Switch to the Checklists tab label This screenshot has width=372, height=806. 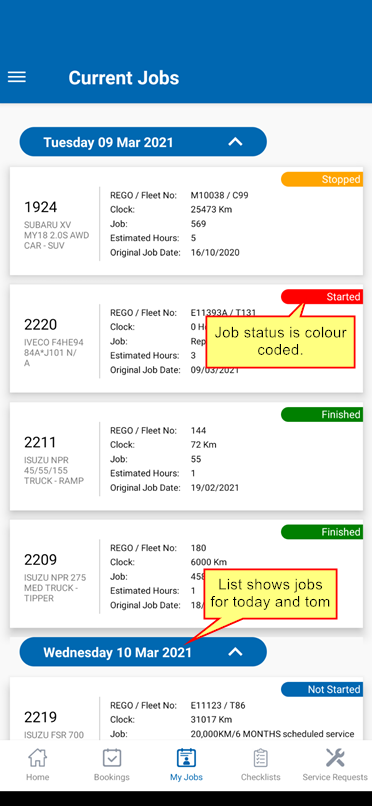pos(261,777)
